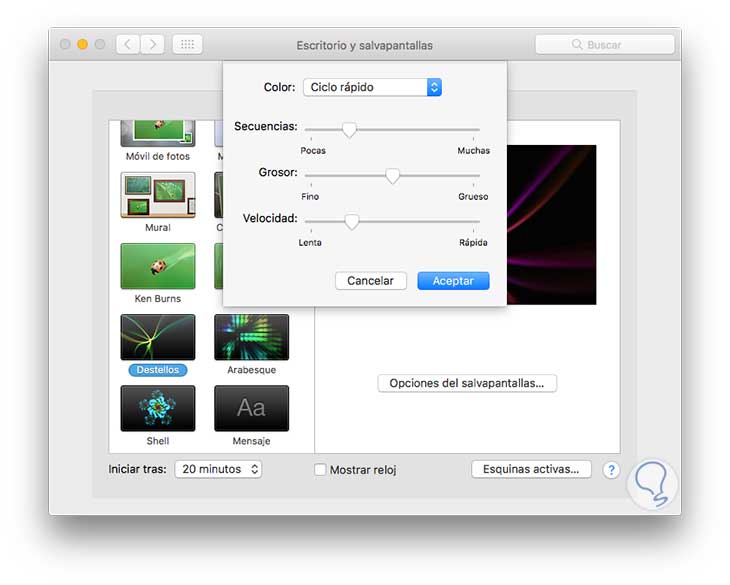Show all preferences grid button
Viewport: 730px width, 585px height.
click(187, 45)
